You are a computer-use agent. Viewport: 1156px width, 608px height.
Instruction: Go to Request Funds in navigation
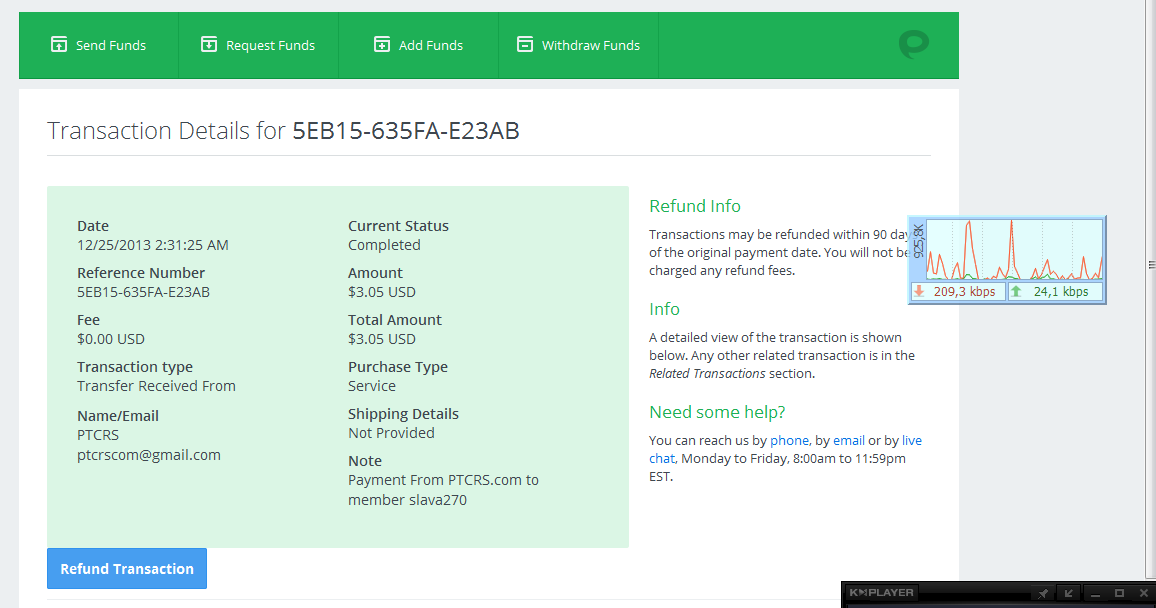270,45
